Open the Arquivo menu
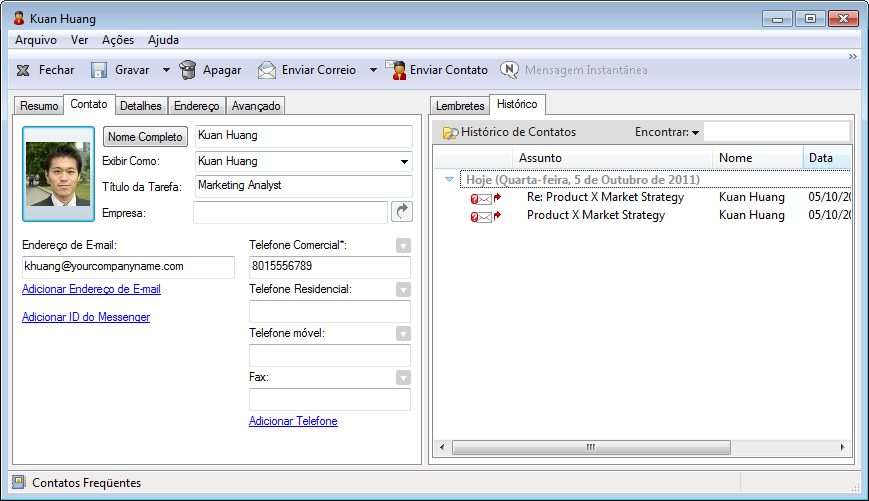This screenshot has width=869, height=501. tap(35, 40)
